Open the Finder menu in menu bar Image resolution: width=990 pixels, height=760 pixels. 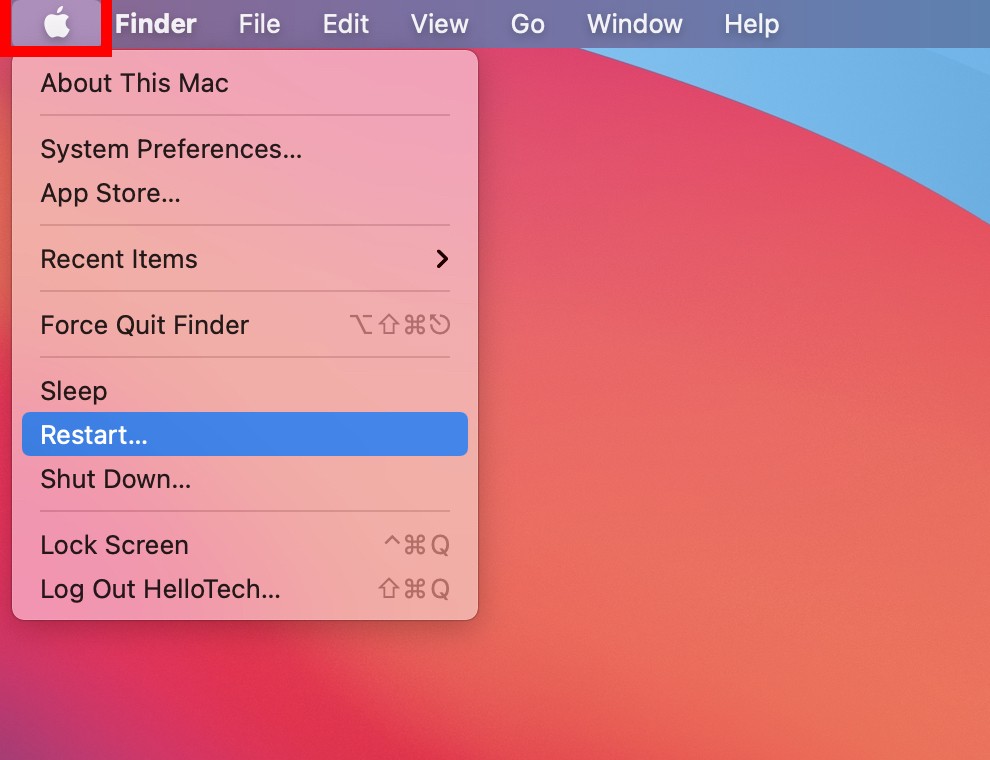click(155, 24)
